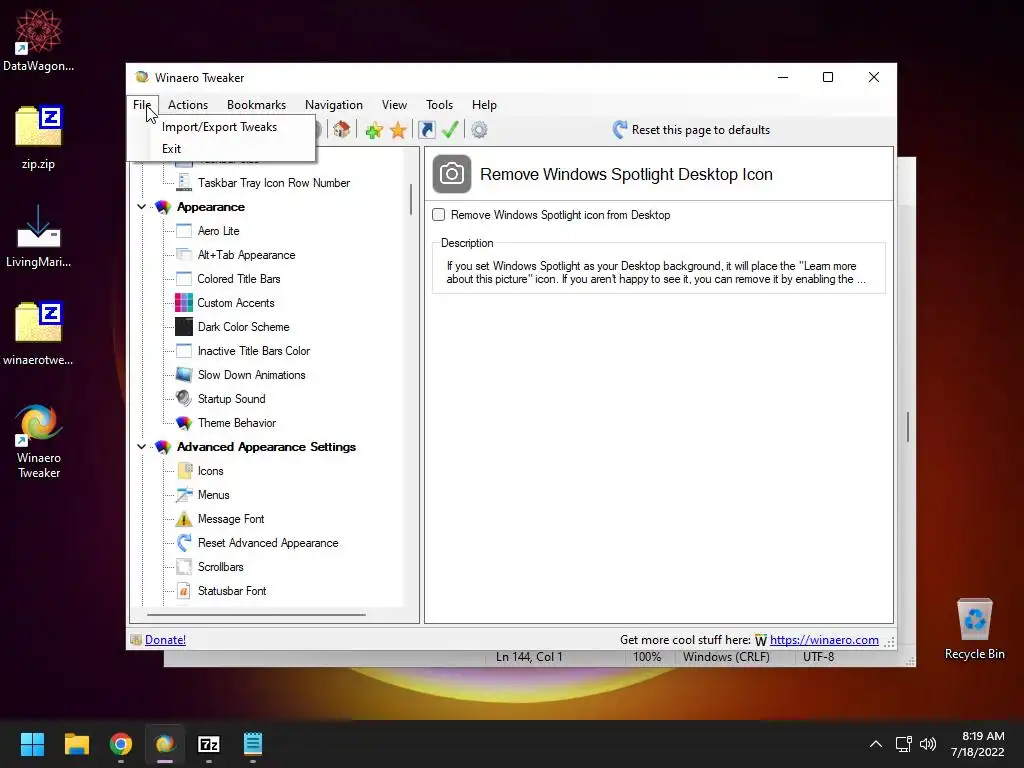Select the Recycle Bin desktop icon
This screenshot has height=768, width=1024.
coord(974,628)
